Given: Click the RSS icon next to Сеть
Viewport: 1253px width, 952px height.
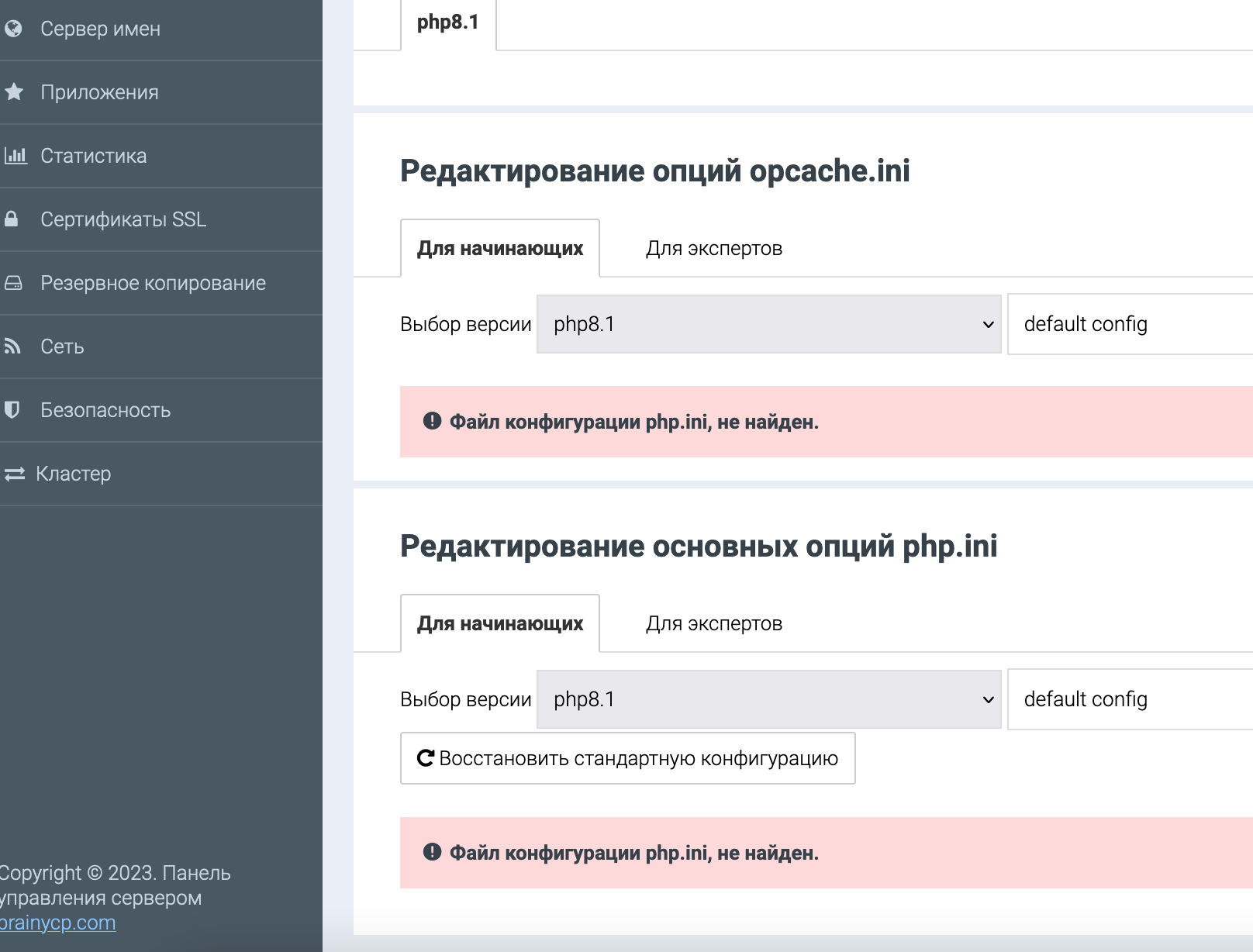Looking at the screenshot, I should pos(13,346).
